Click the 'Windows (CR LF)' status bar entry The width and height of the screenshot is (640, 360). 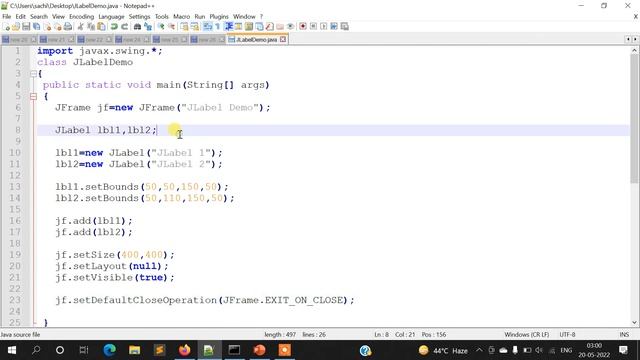pyautogui.click(x=527, y=334)
